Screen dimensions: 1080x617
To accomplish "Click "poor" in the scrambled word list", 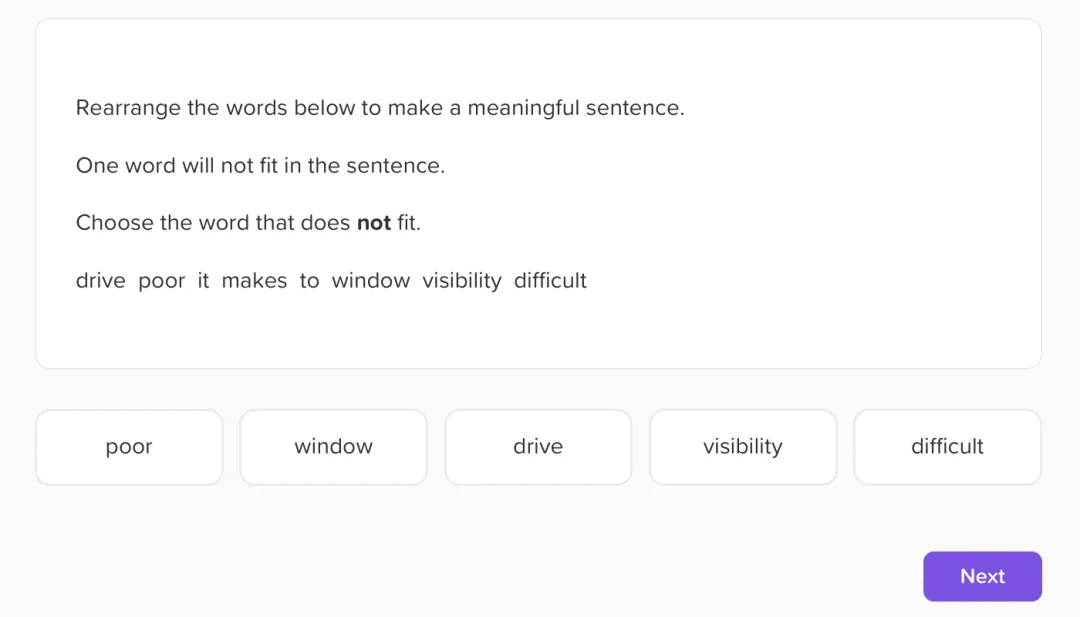I will click(162, 281).
